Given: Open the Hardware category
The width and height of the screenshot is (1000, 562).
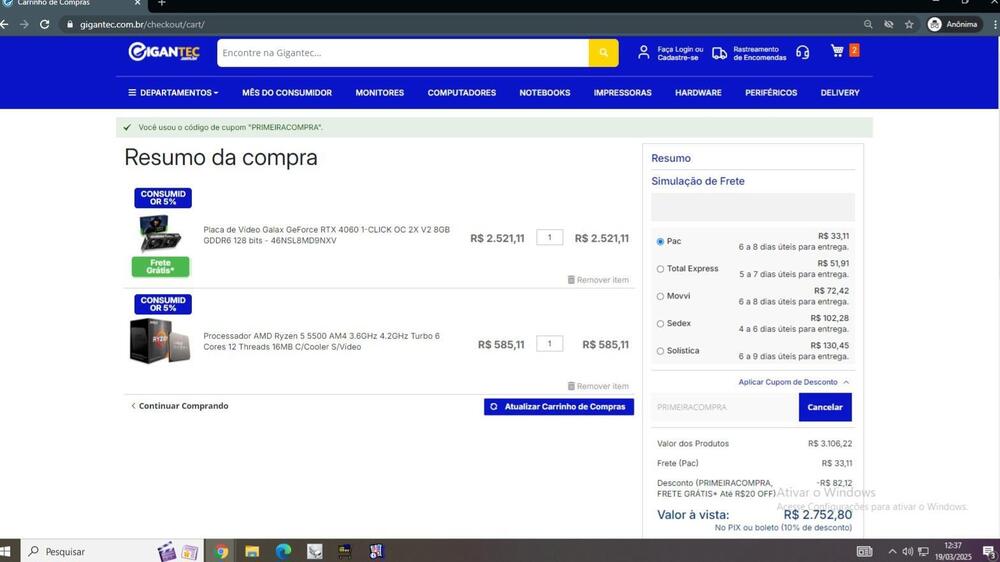Looking at the screenshot, I should pyautogui.click(x=698, y=92).
